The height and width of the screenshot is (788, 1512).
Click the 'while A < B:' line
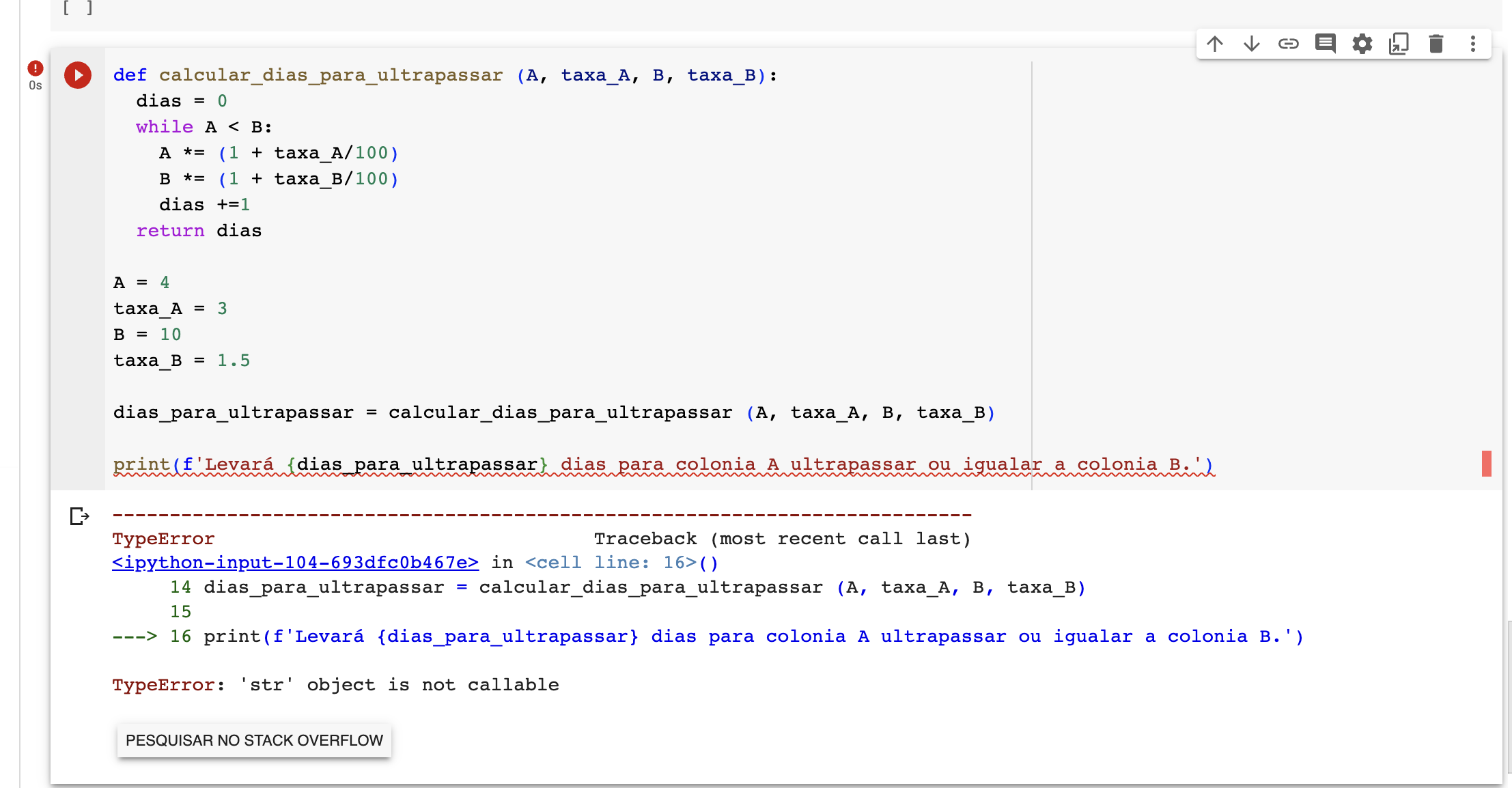pos(204,127)
